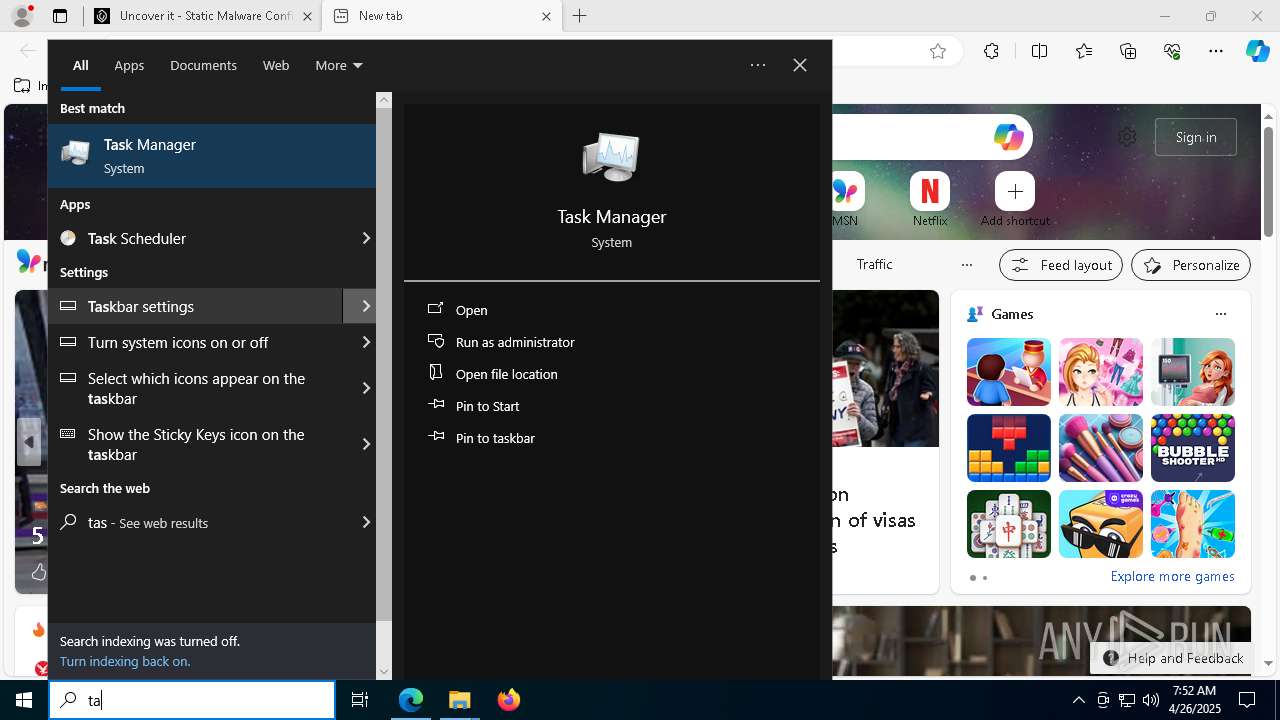
Task: Open Help and Feedback
Action: pyautogui.click(x=1174, y=658)
